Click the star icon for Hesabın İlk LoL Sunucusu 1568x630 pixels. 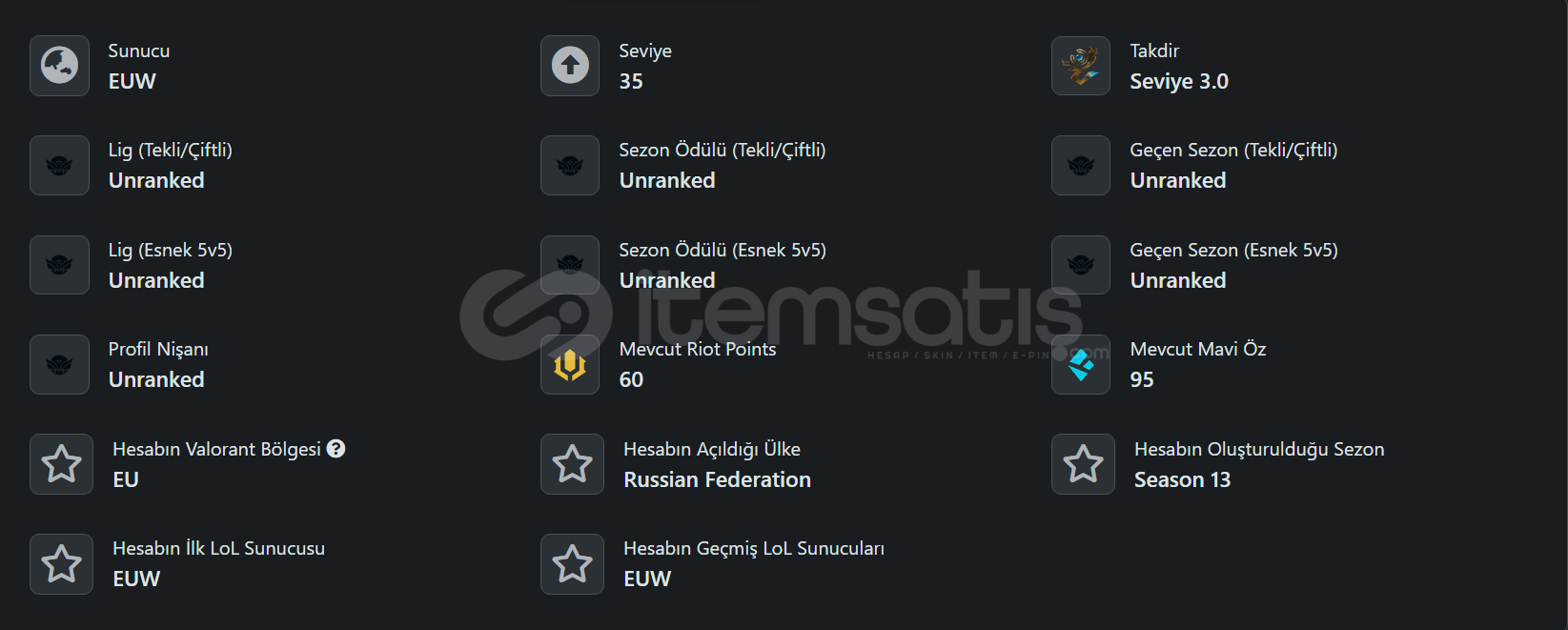[x=61, y=564]
